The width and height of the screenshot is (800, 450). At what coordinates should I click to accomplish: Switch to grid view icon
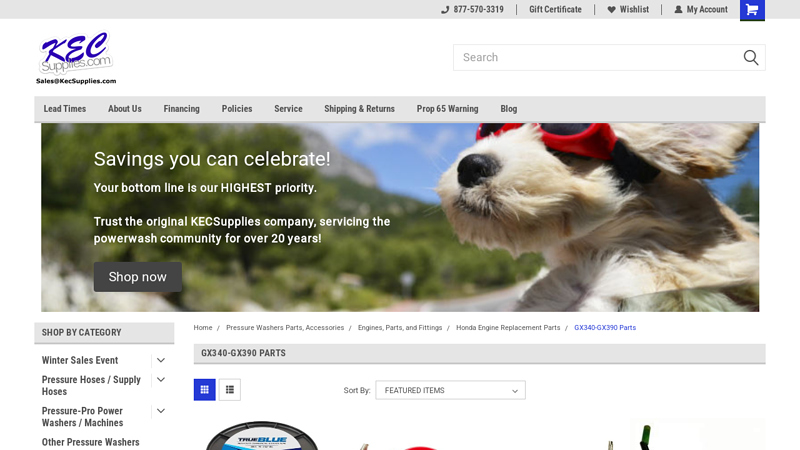(204, 390)
